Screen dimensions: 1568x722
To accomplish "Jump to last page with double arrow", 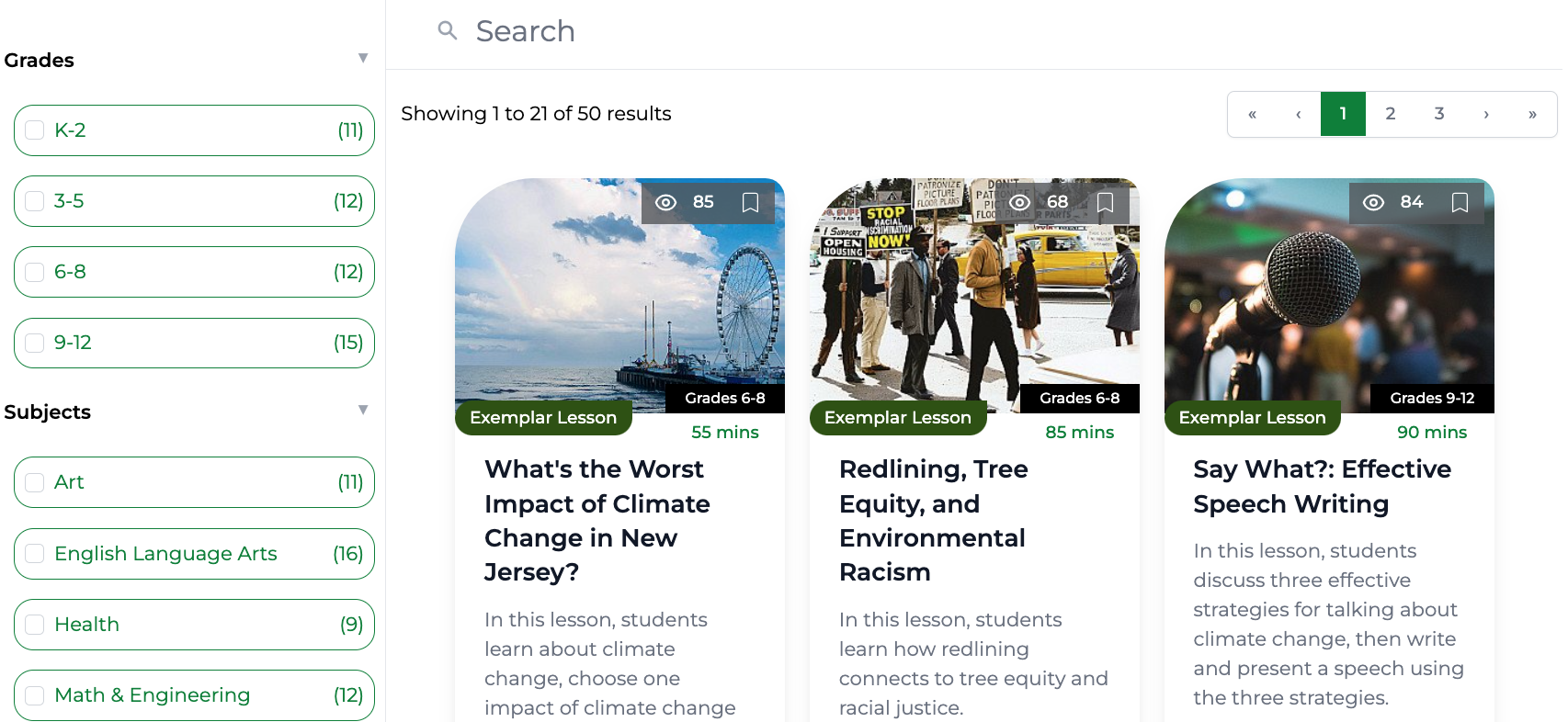I will [x=1532, y=114].
